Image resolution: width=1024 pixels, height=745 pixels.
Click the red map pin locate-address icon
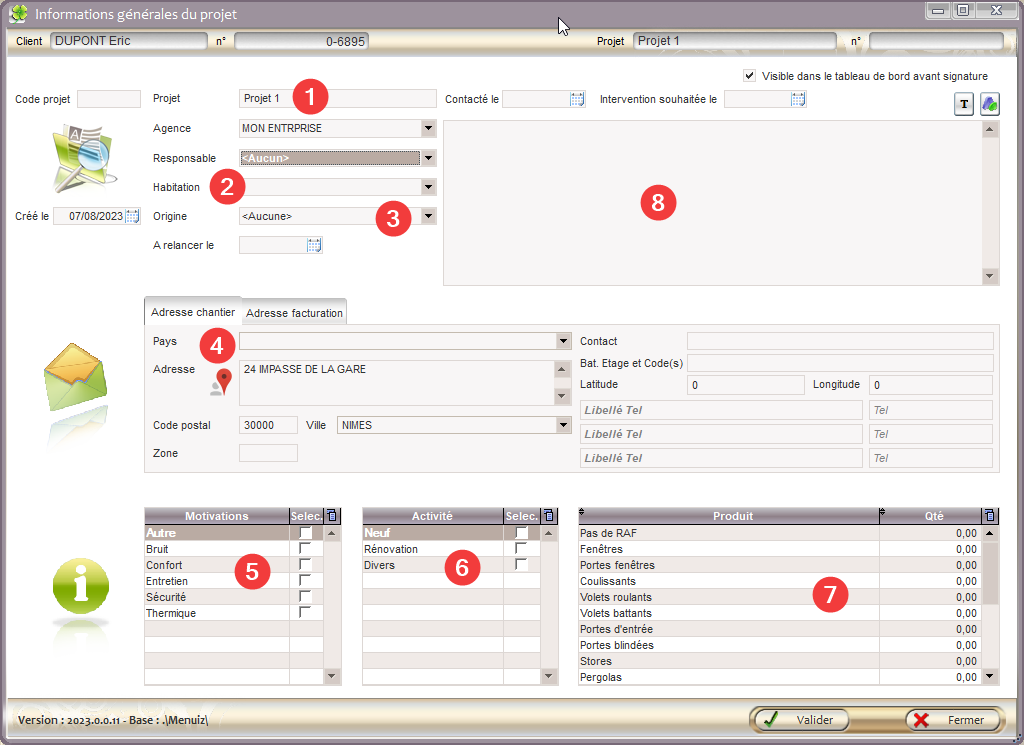point(222,383)
